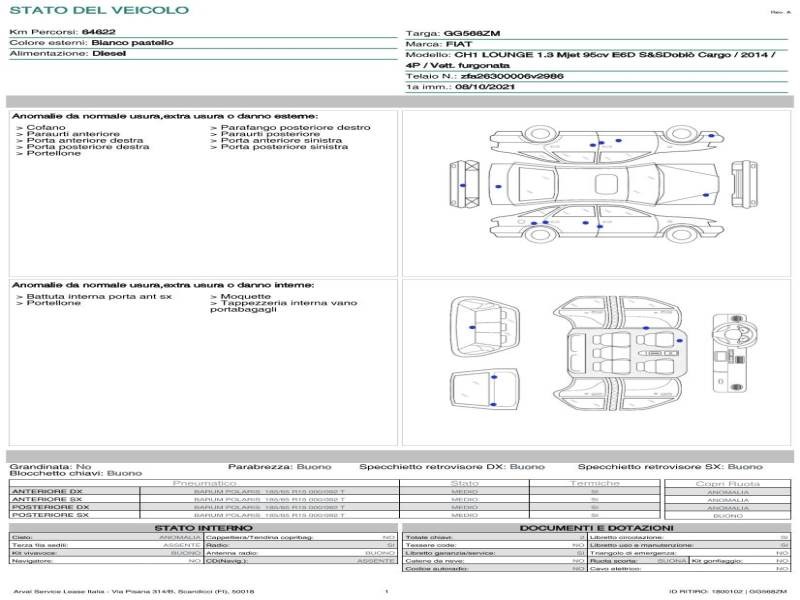Click 'Specchietto retrovisore SX: Buono'
Image resolution: width=800 pixels, height=600 pixels.
coord(670,467)
